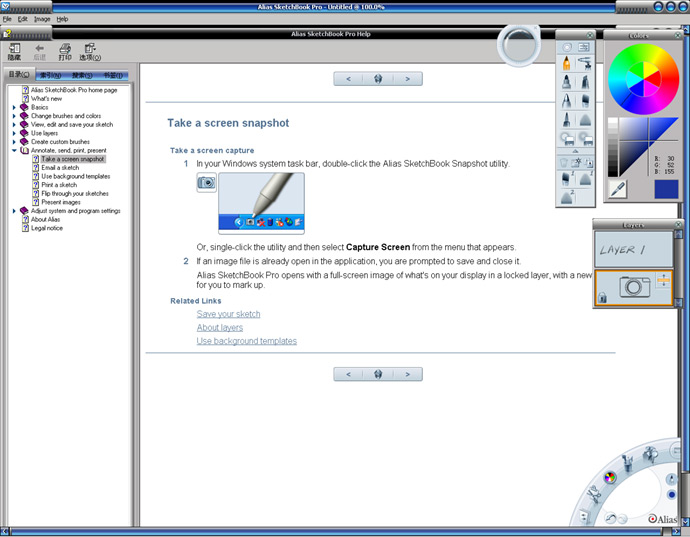Follow Use background templates link

pyautogui.click(x=246, y=341)
